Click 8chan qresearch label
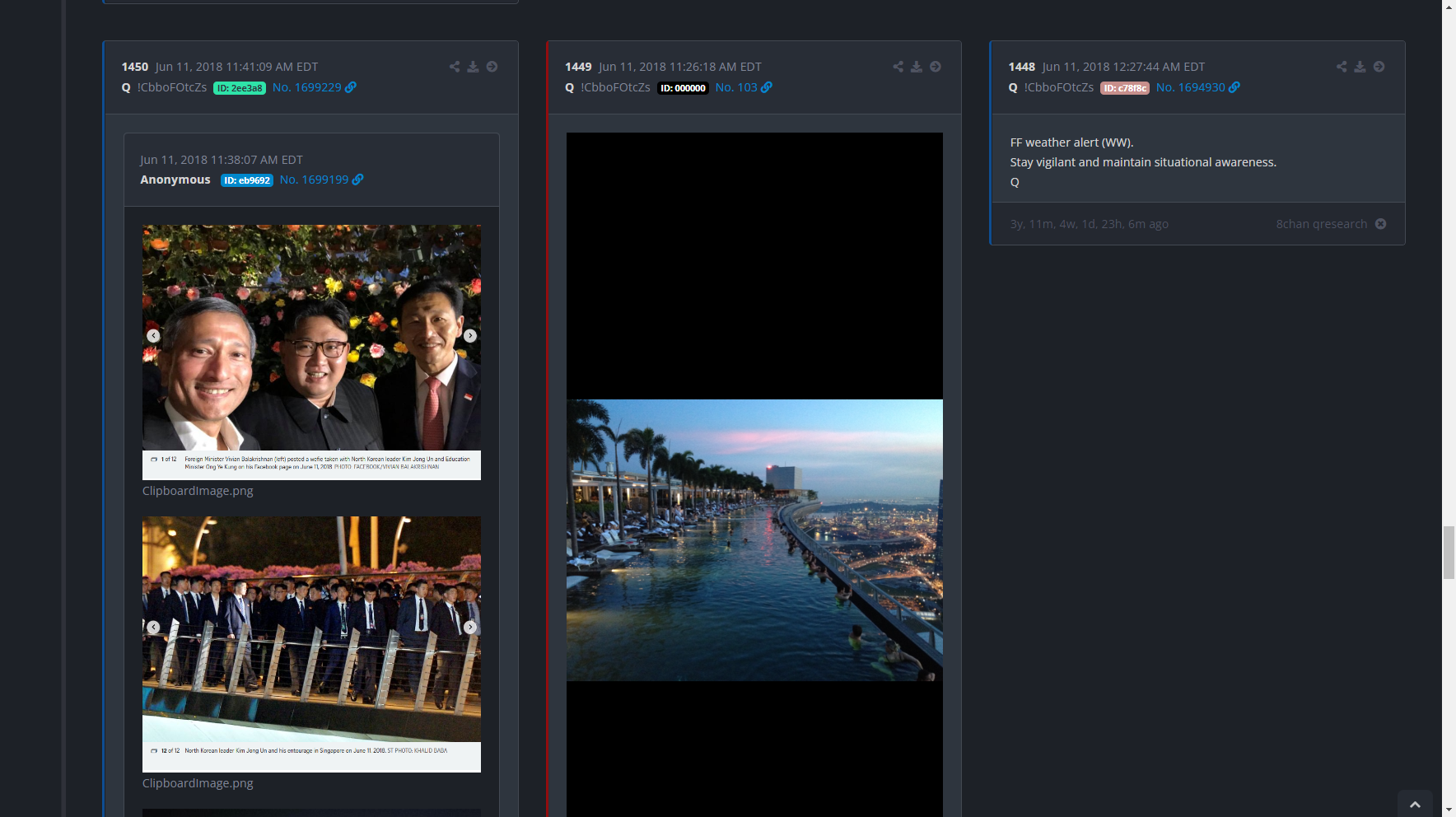 coord(1322,224)
